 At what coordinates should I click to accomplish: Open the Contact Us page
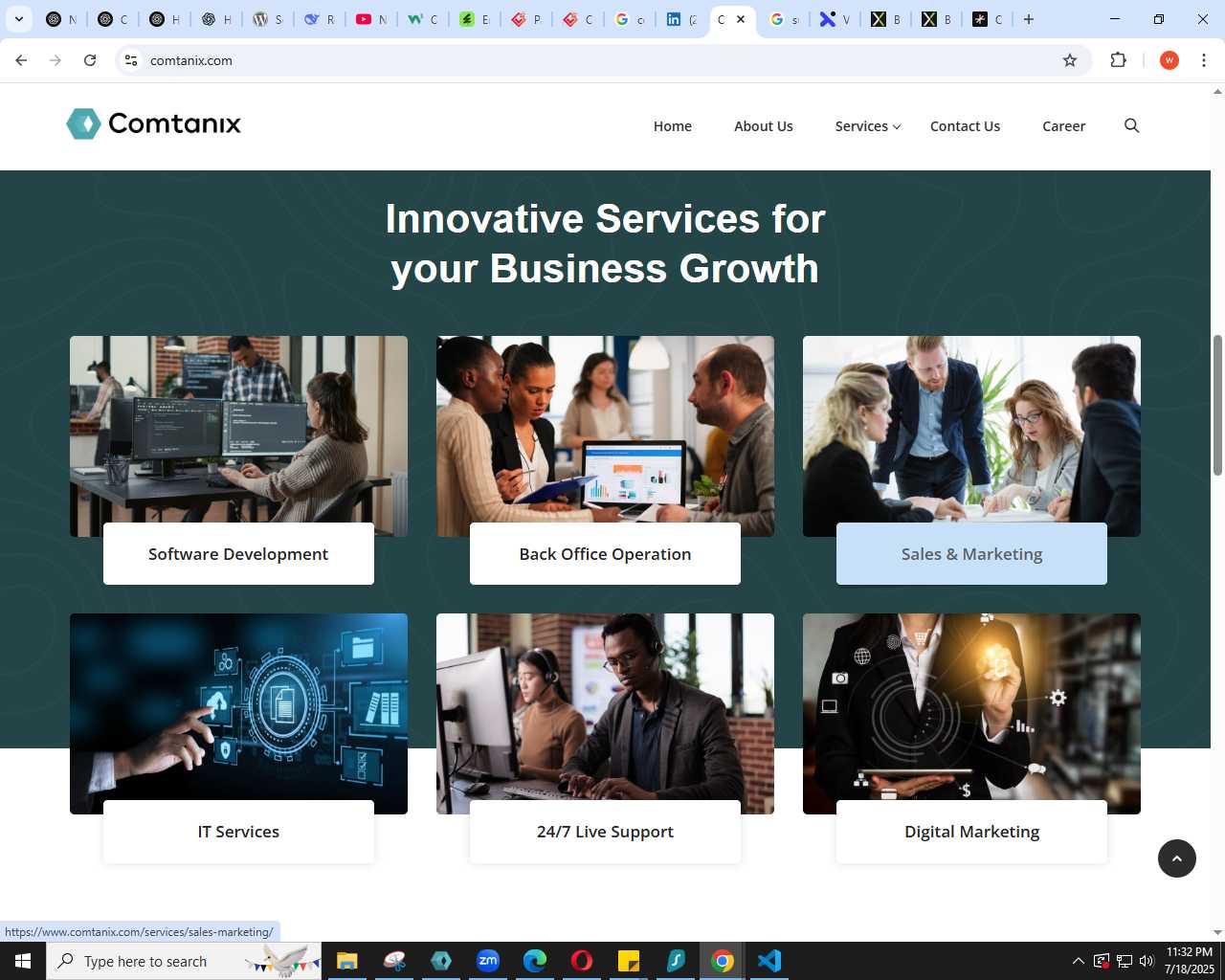tap(965, 126)
